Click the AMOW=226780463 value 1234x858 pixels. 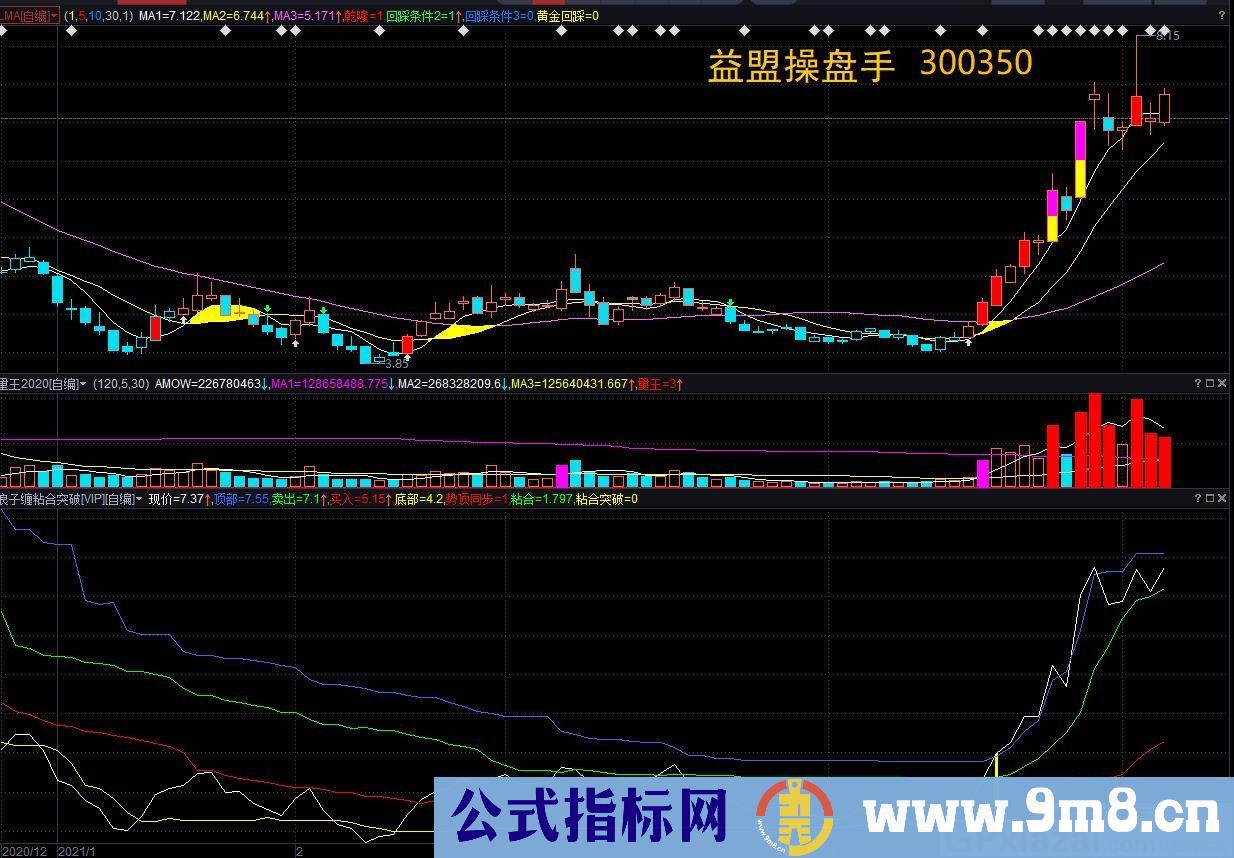coord(209,384)
